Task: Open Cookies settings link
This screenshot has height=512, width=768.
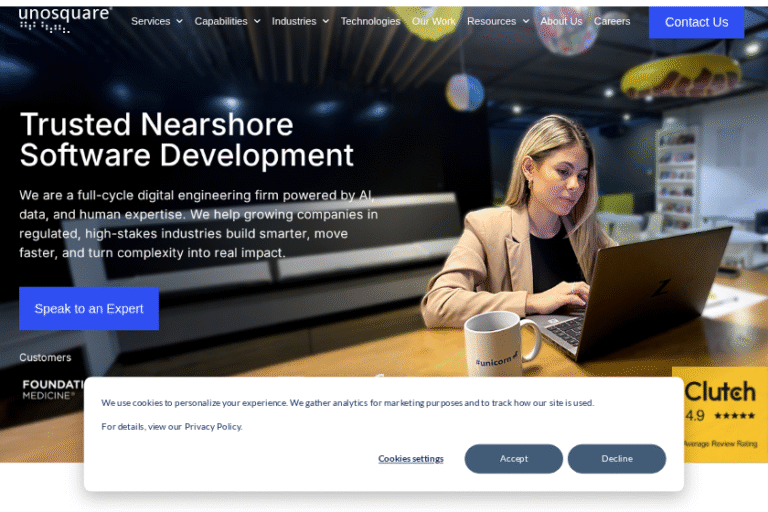Action: 411,459
